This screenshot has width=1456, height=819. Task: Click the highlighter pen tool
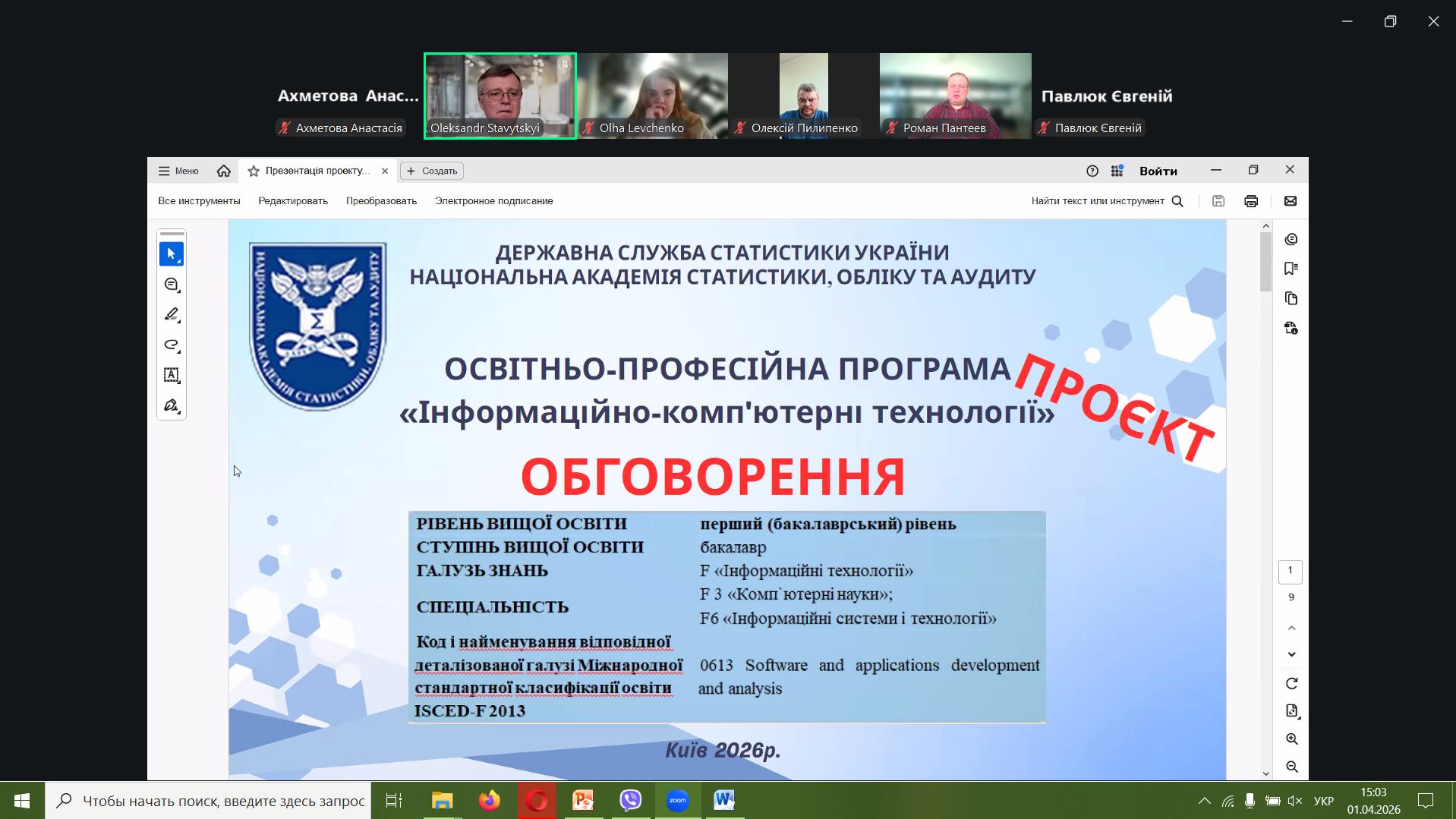(172, 314)
